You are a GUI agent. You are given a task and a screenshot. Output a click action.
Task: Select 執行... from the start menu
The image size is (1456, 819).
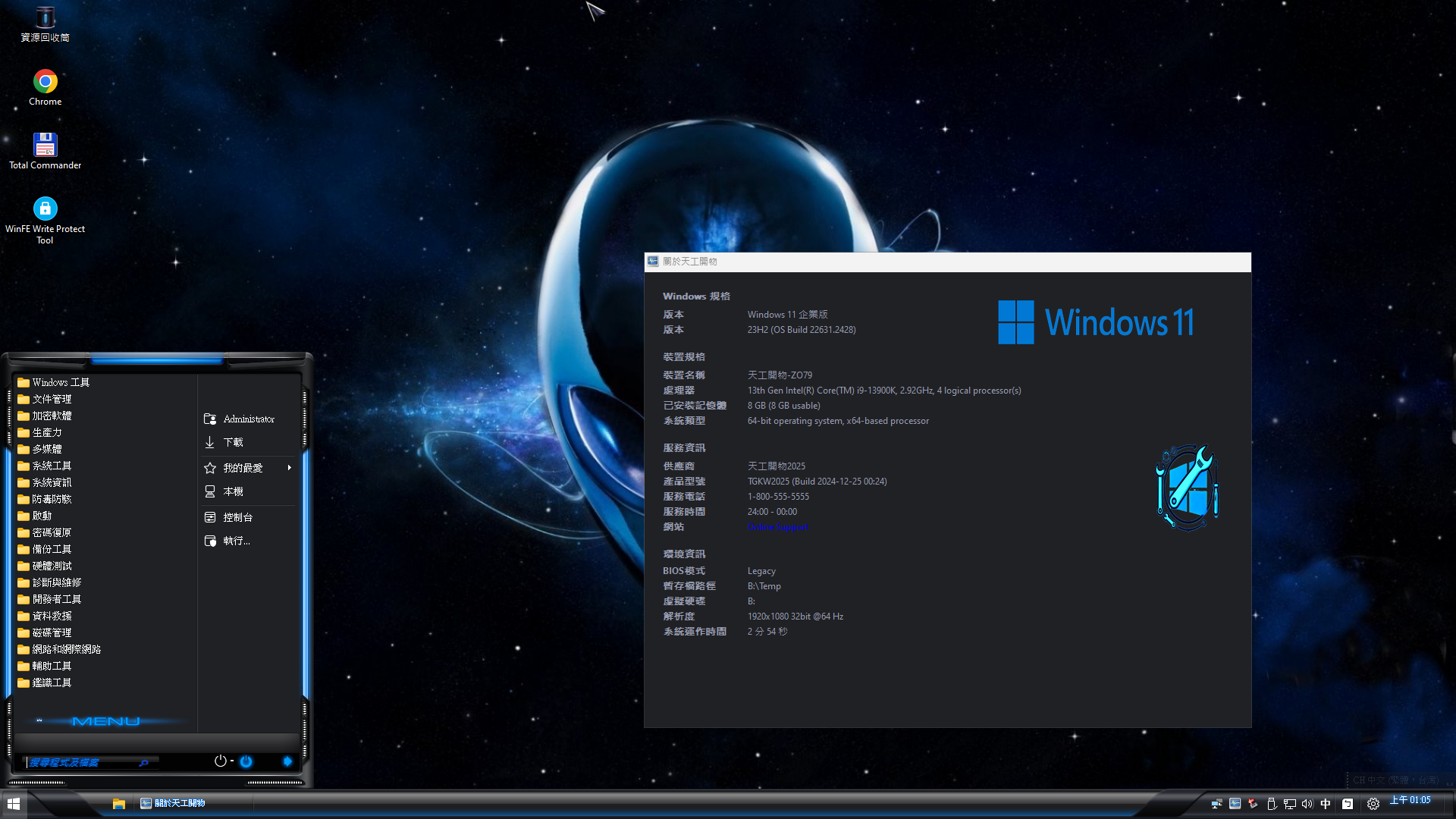click(236, 541)
